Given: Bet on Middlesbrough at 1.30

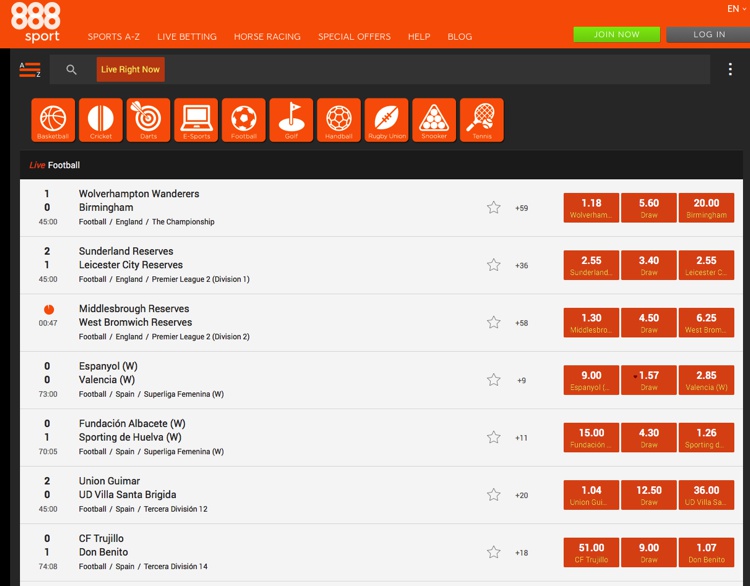Looking at the screenshot, I should pyautogui.click(x=591, y=322).
